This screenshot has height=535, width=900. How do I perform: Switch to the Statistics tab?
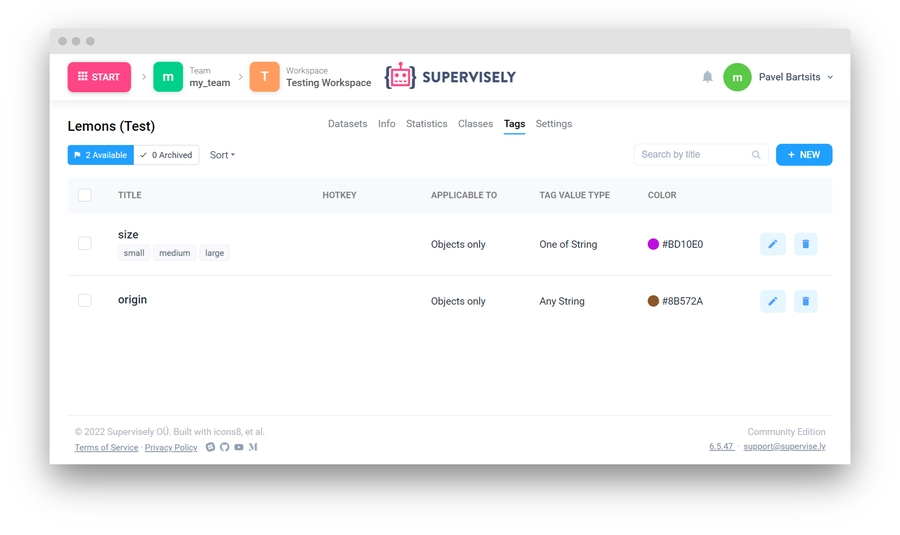pos(426,124)
